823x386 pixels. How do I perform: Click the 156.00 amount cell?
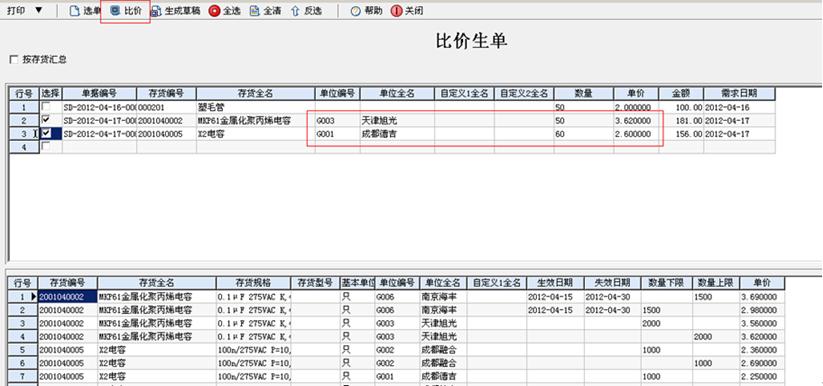tap(681, 134)
